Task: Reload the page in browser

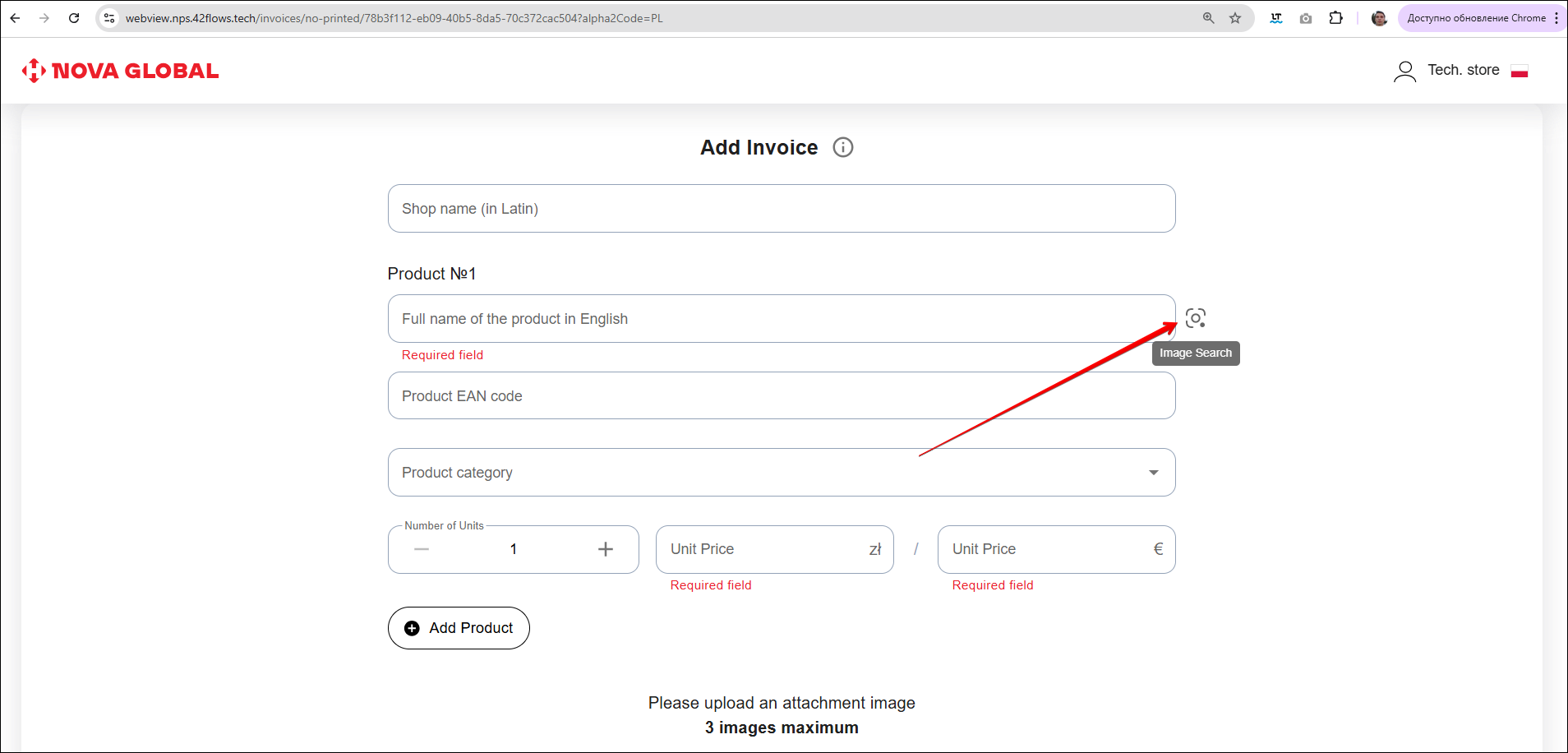Action: (74, 18)
